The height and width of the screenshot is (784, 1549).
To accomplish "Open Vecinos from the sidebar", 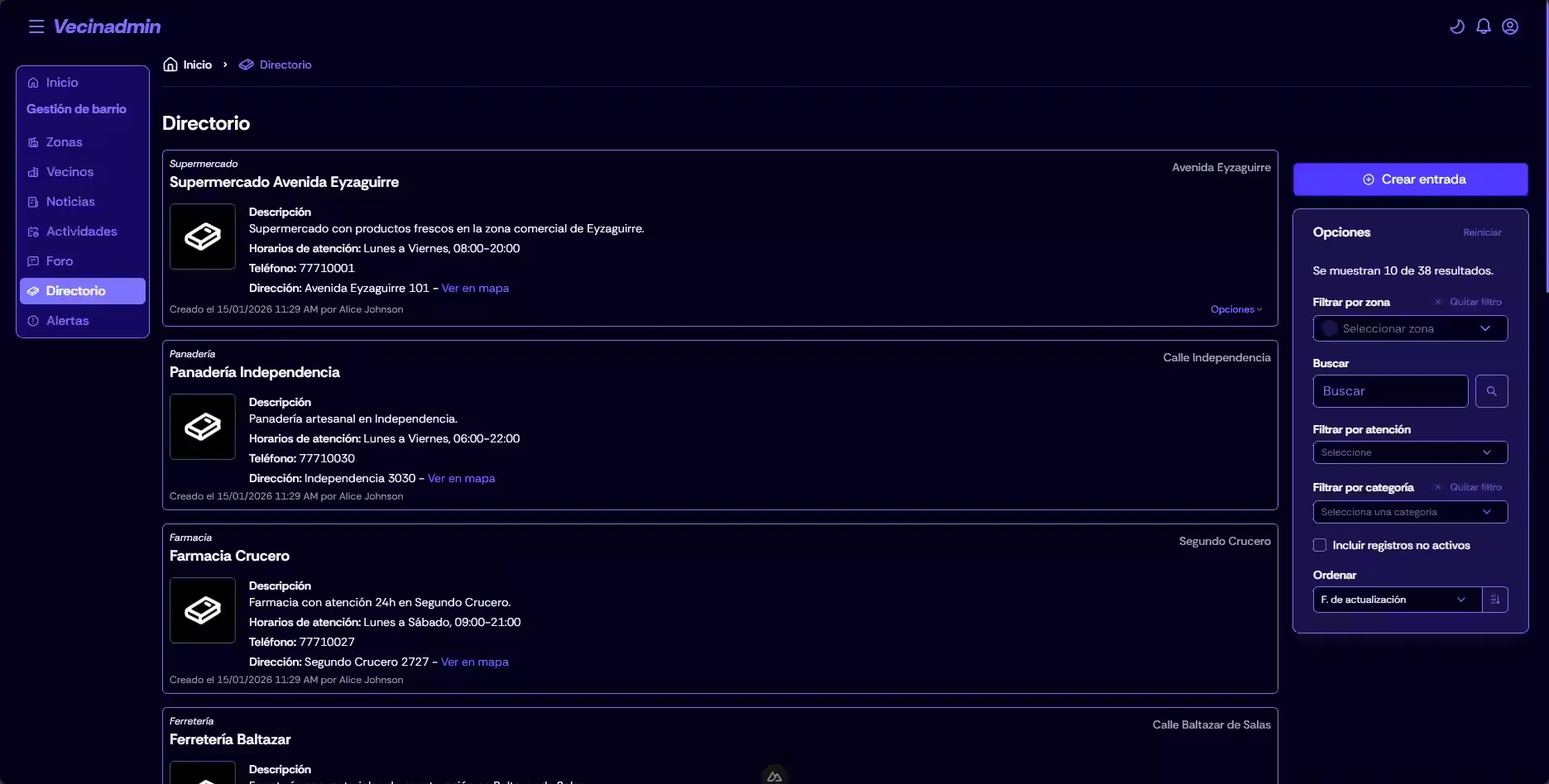I will pos(70,171).
